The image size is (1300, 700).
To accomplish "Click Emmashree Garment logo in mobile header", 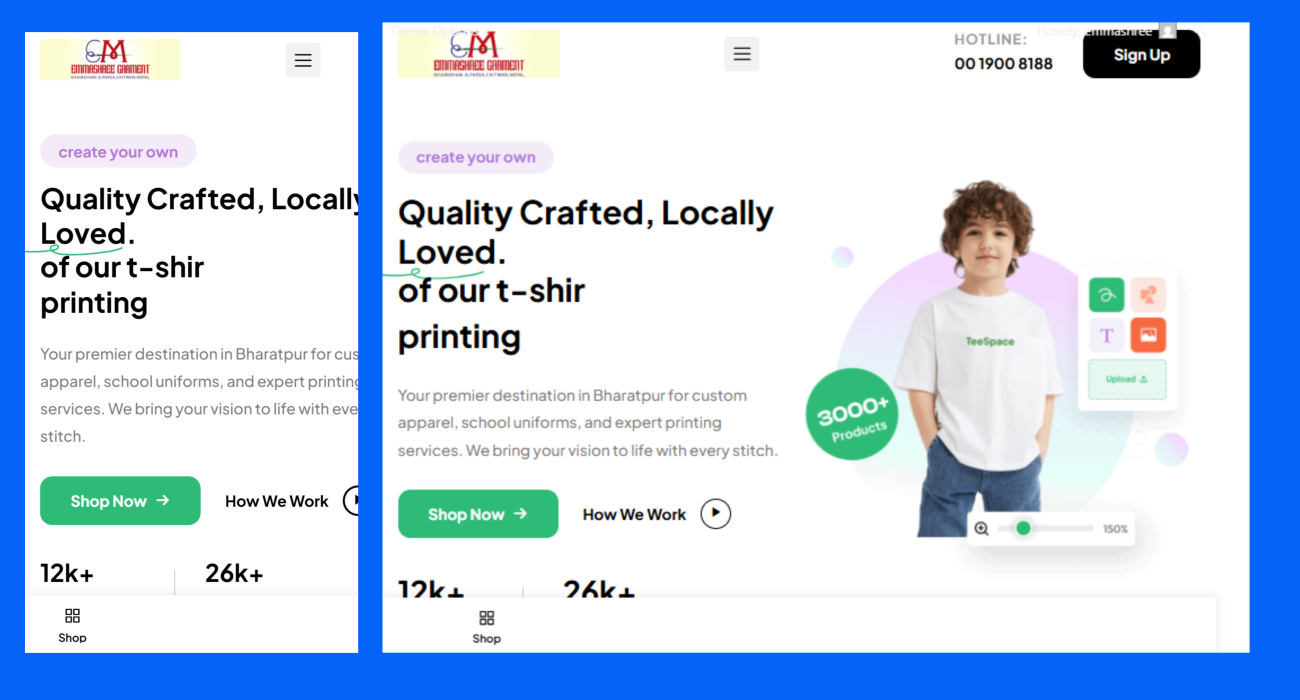I will pos(110,59).
